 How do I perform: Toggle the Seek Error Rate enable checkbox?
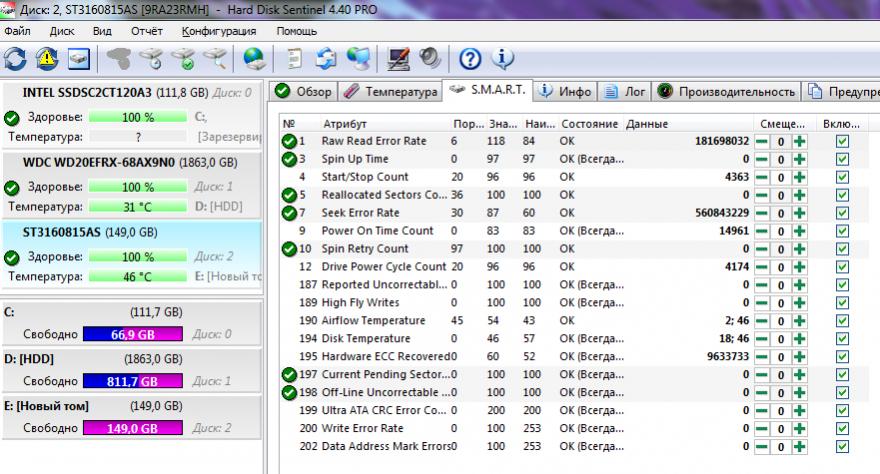pyautogui.click(x=842, y=213)
